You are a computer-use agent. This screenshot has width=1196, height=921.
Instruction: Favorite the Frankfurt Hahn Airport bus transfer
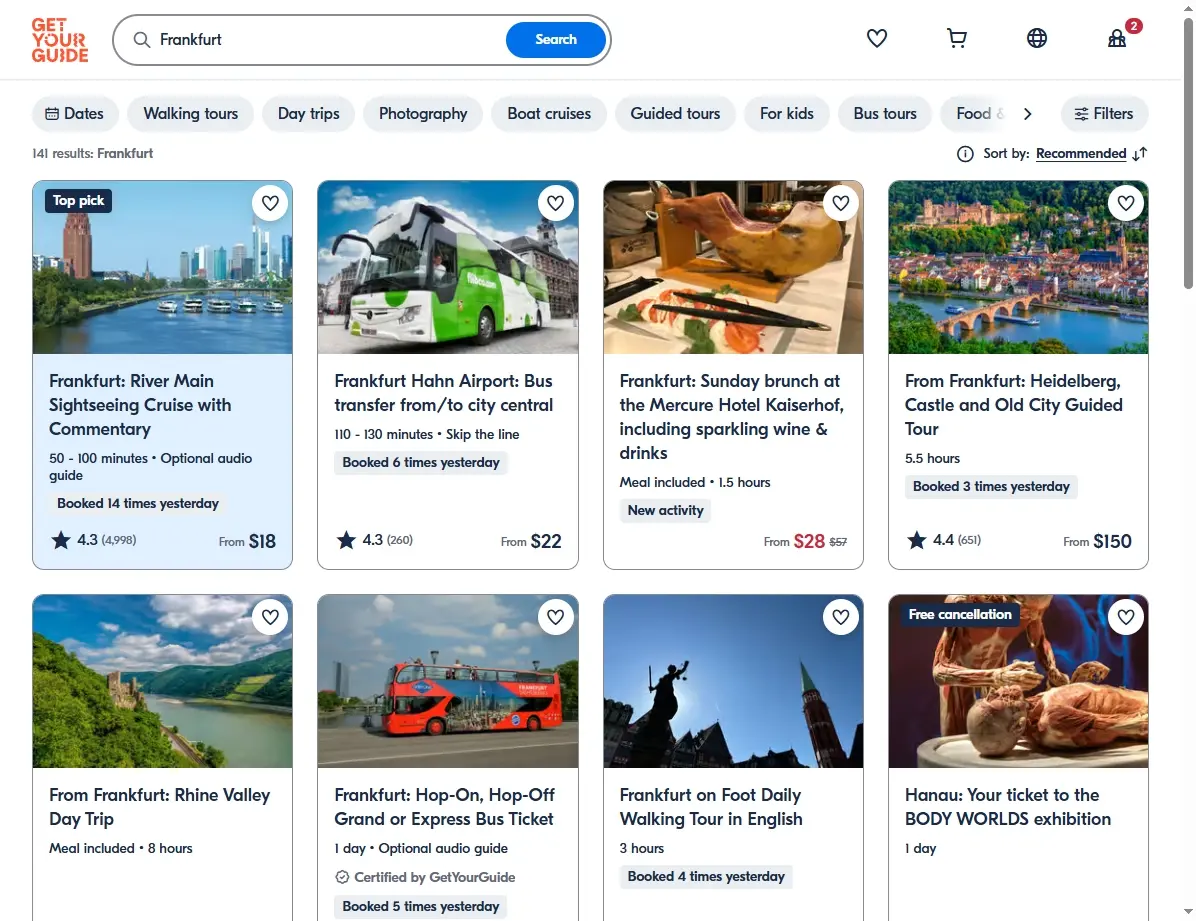pos(555,203)
